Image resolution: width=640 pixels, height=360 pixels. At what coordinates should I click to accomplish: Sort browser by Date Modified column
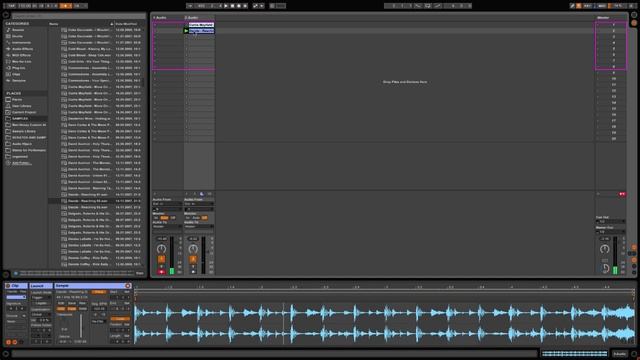pyautogui.click(x=127, y=24)
